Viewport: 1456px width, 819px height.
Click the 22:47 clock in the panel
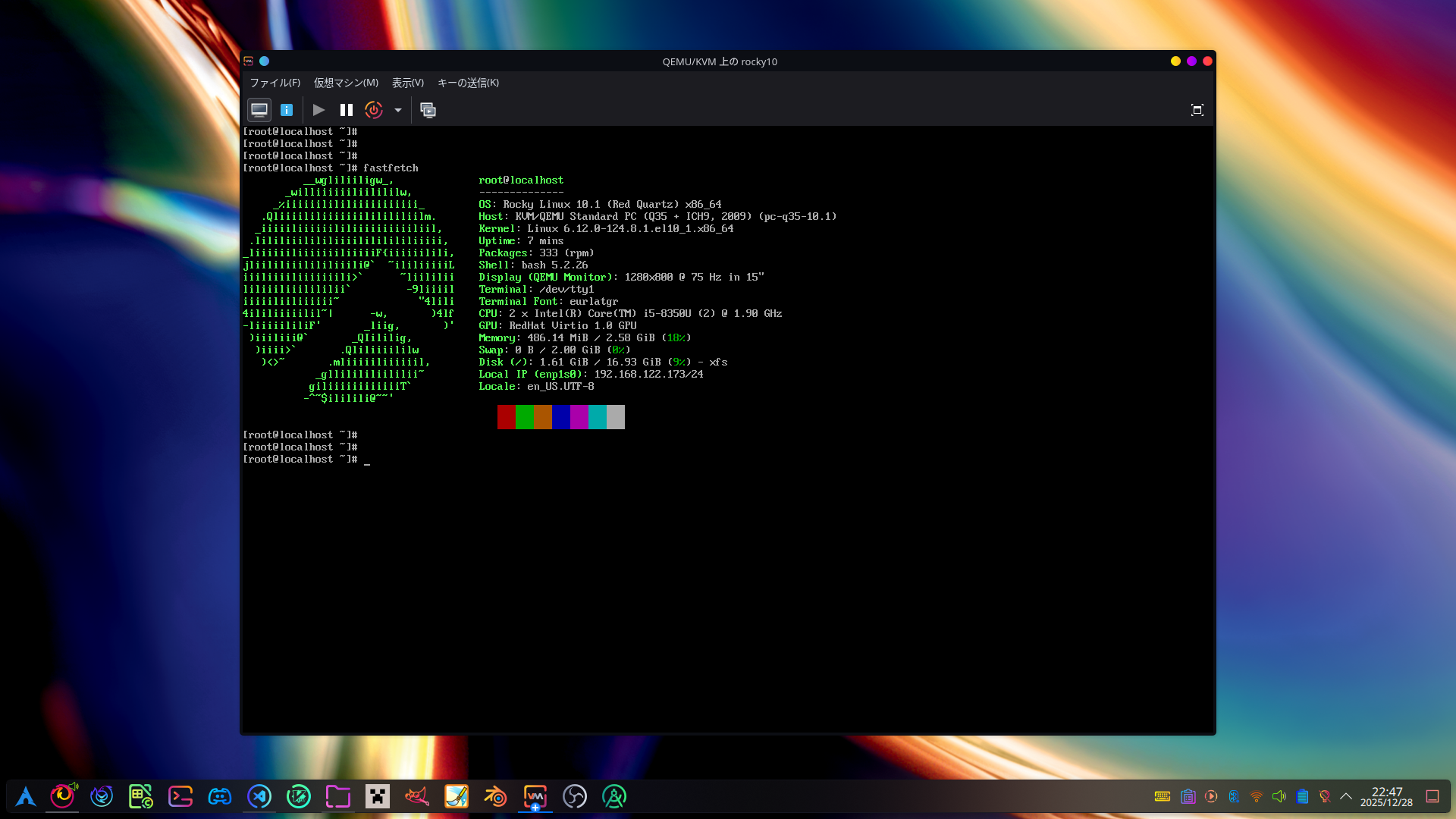[x=1386, y=796]
